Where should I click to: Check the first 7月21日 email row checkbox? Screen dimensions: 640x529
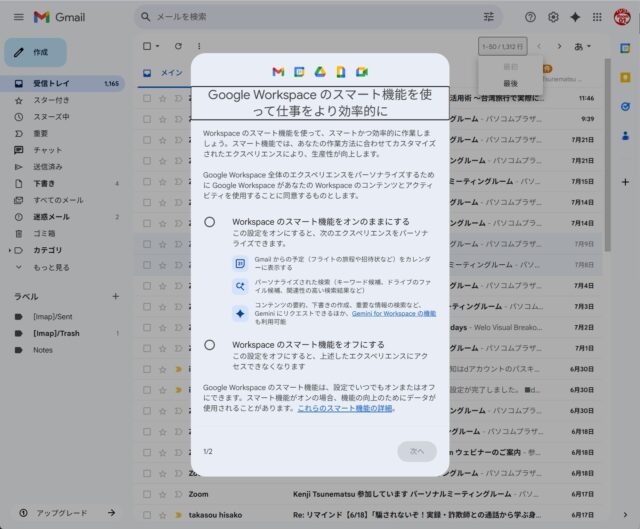[x=147, y=140]
